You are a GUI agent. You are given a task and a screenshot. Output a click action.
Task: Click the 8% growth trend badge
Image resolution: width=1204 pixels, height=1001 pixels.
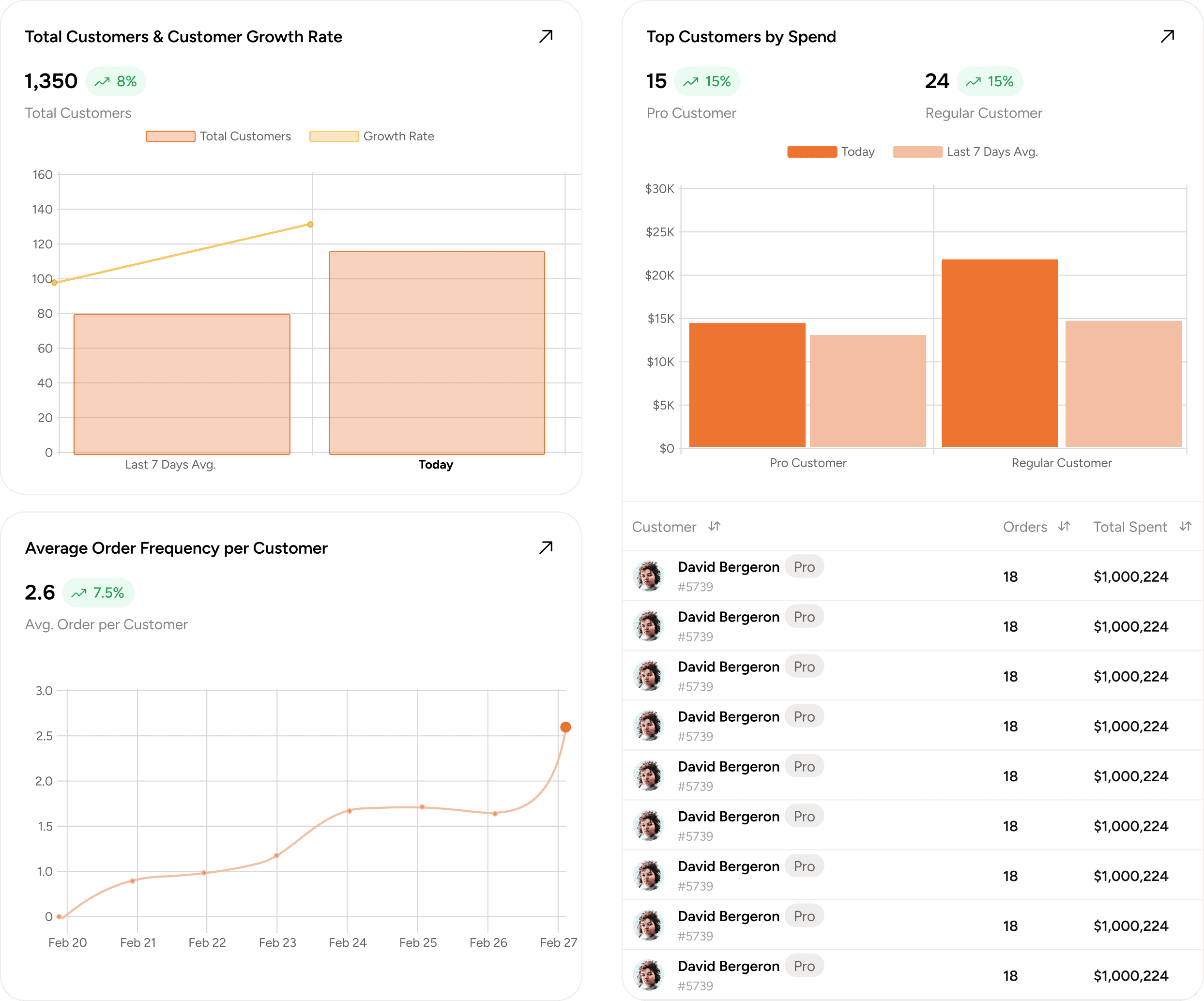pos(116,81)
